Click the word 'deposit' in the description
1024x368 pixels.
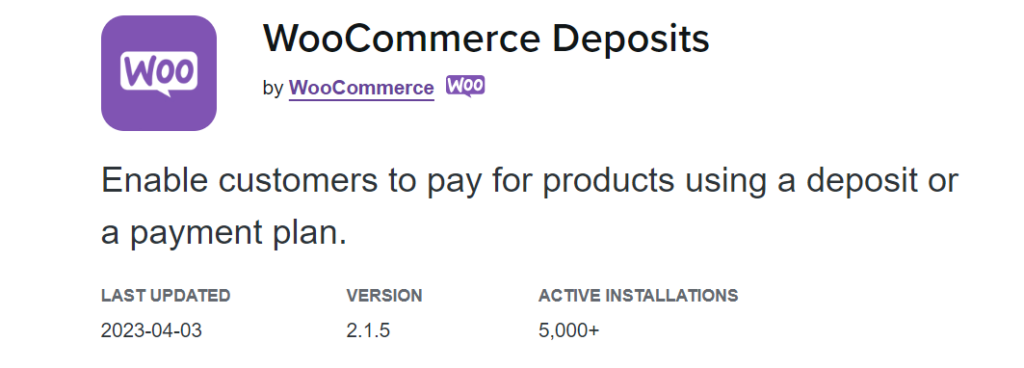pyautogui.click(x=863, y=180)
